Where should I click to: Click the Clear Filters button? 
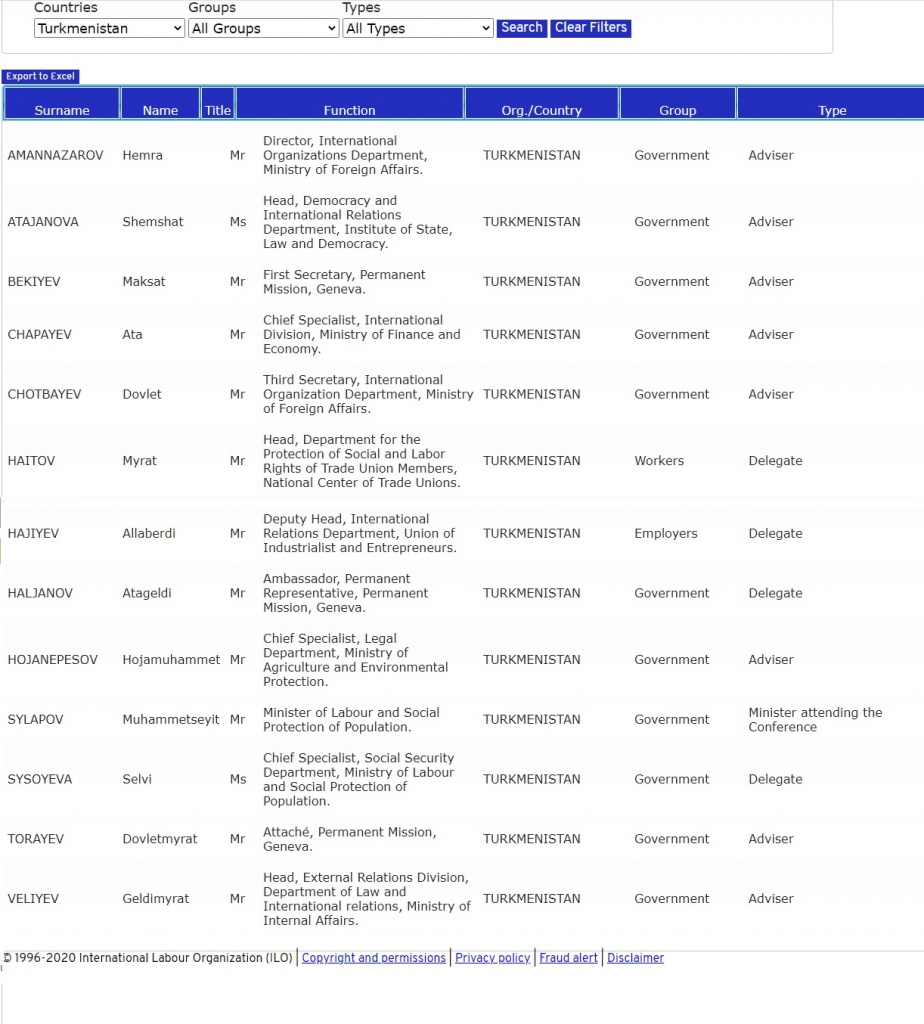pyautogui.click(x=591, y=28)
